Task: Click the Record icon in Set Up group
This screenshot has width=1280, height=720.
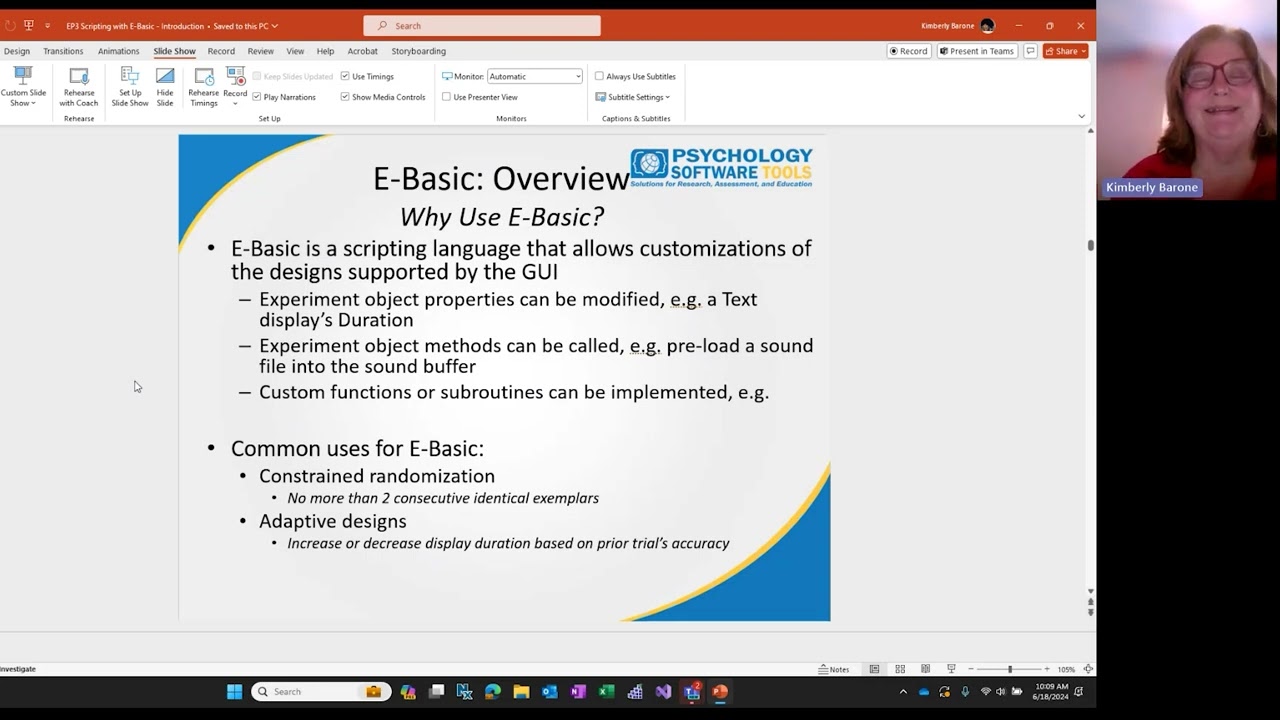Action: [235, 77]
